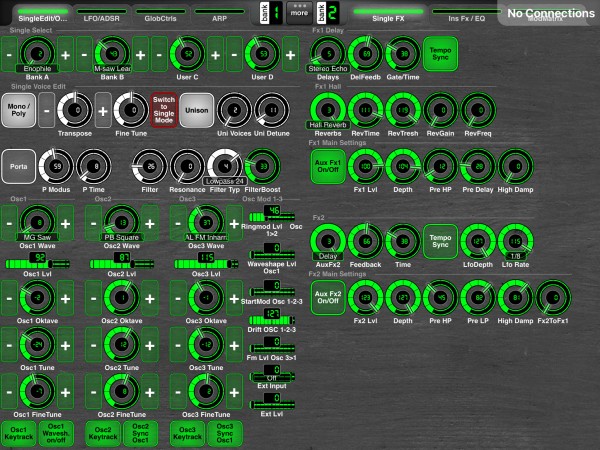This screenshot has width=600, height=450.
Task: Click the Osc1 Oktave knob
Action: tap(37, 297)
